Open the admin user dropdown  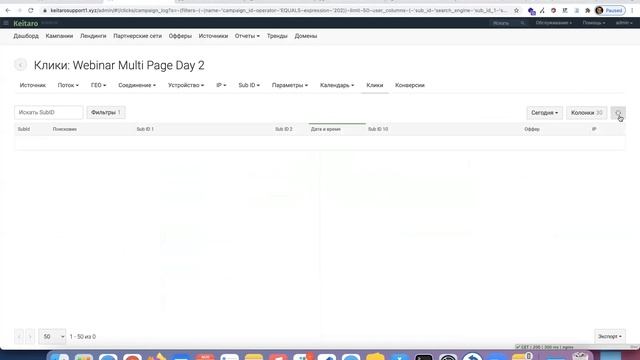coord(624,23)
